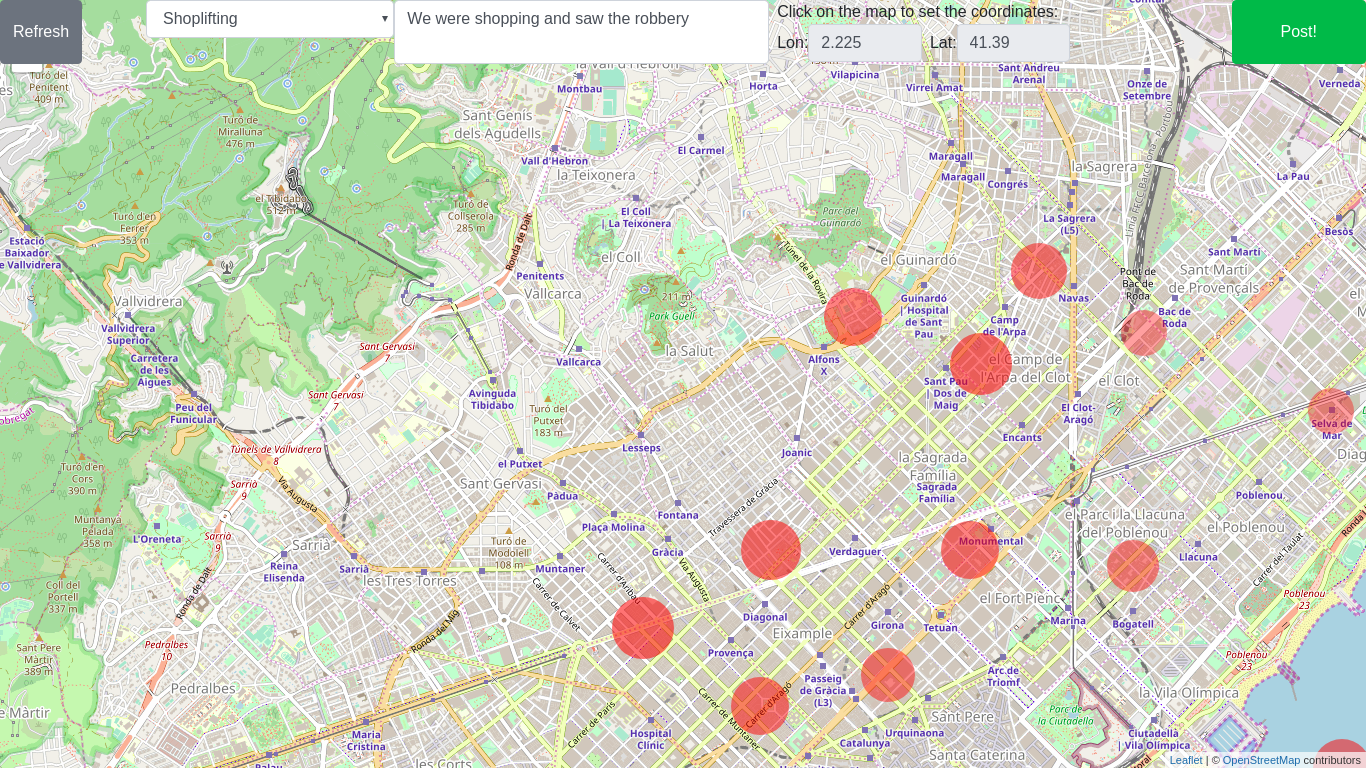
Task: Click the Hospital Clínic station label
Action: click(651, 739)
